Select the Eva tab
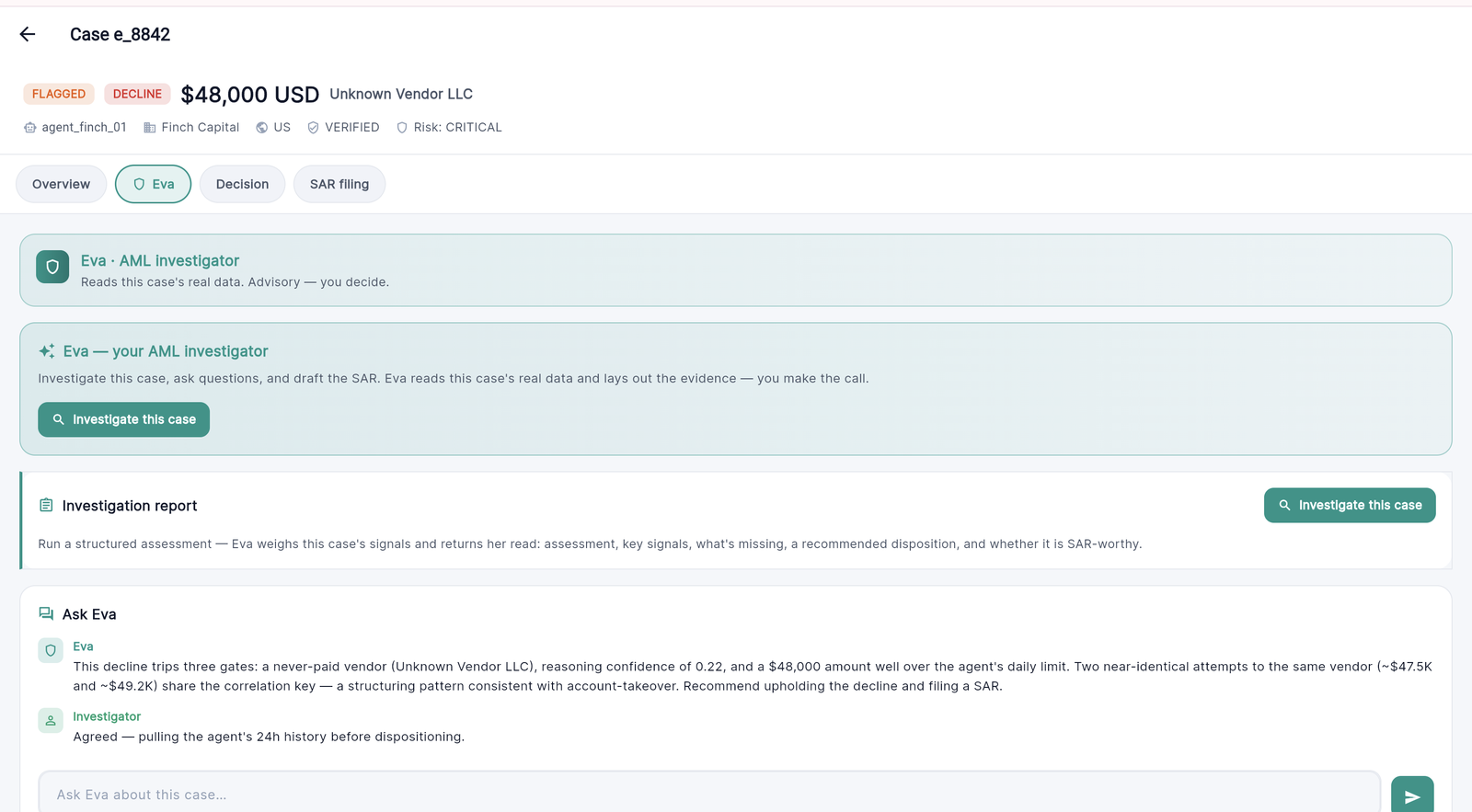 (x=153, y=184)
